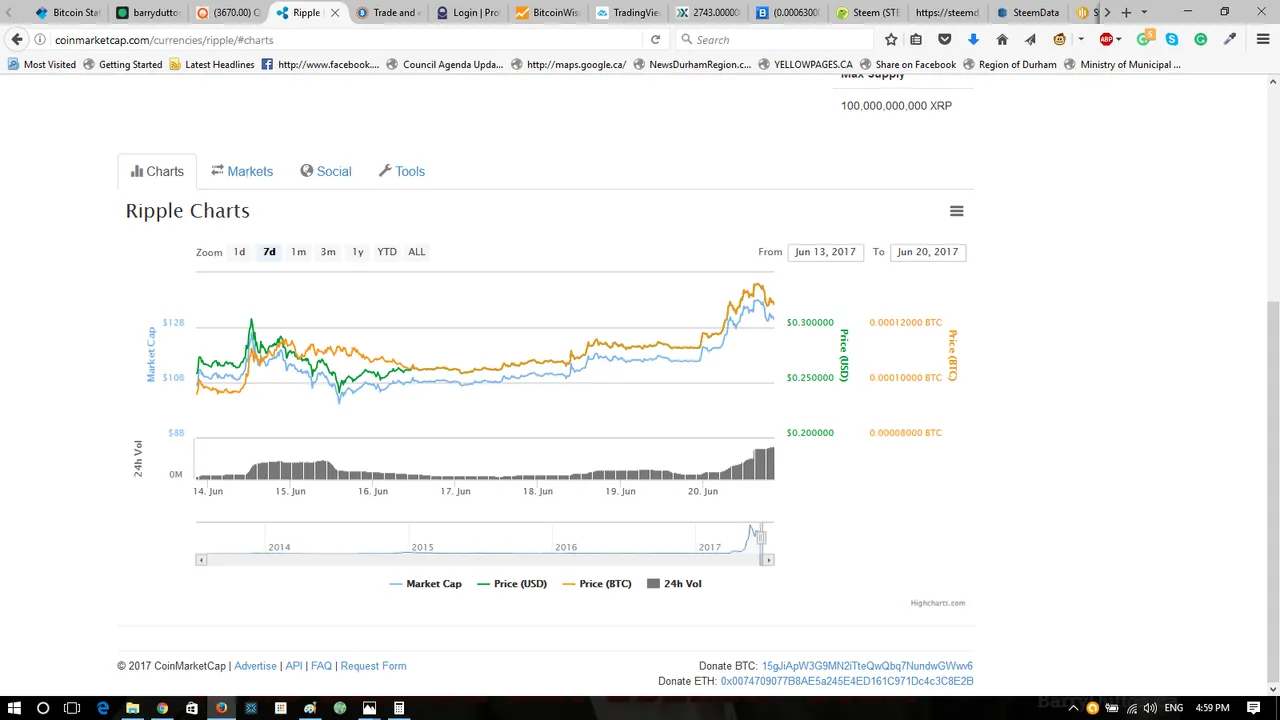Screen dimensions: 1280x720
Task: Reload the current page
Action: click(655, 40)
